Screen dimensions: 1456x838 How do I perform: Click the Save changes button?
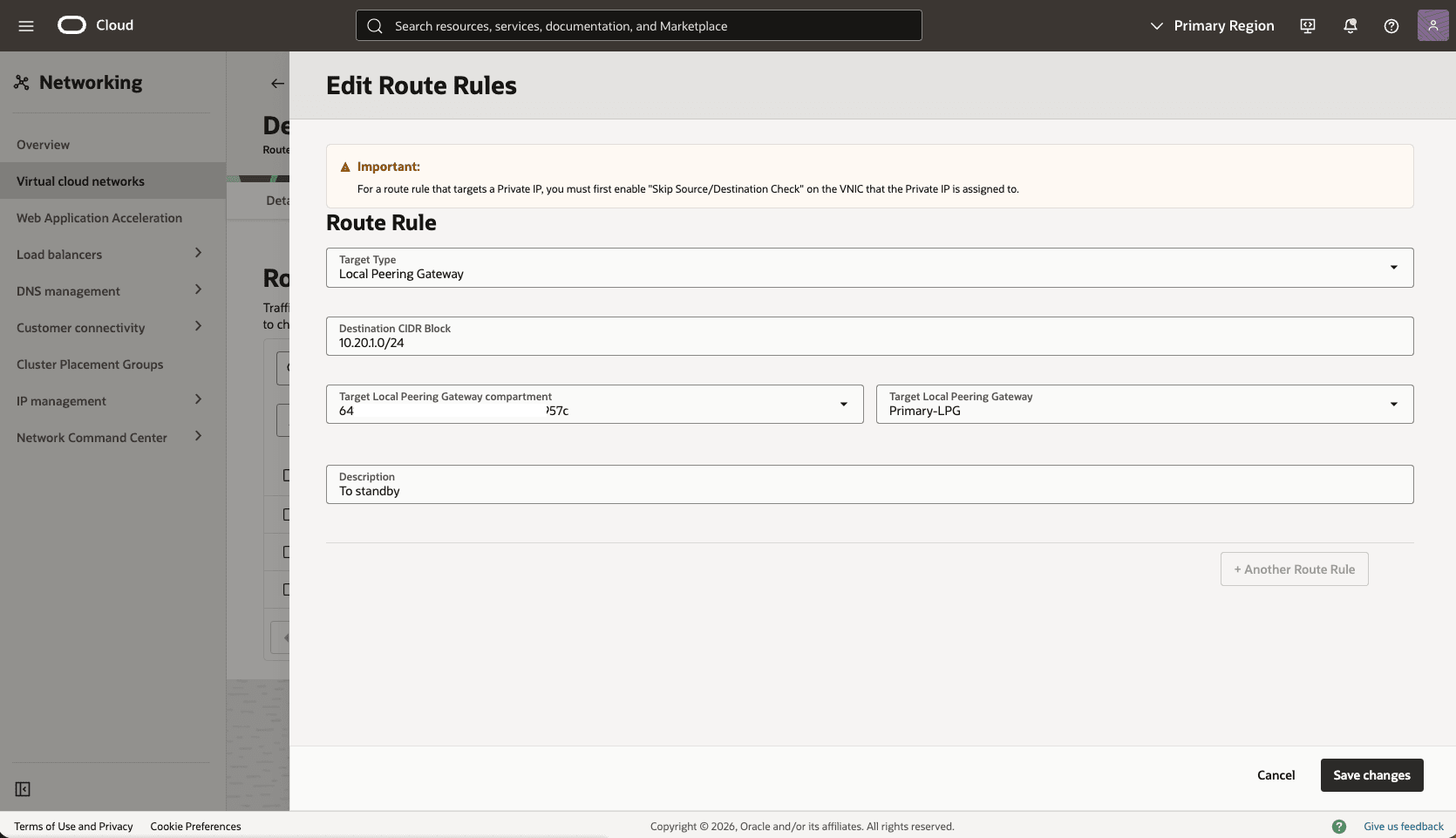[x=1371, y=774]
